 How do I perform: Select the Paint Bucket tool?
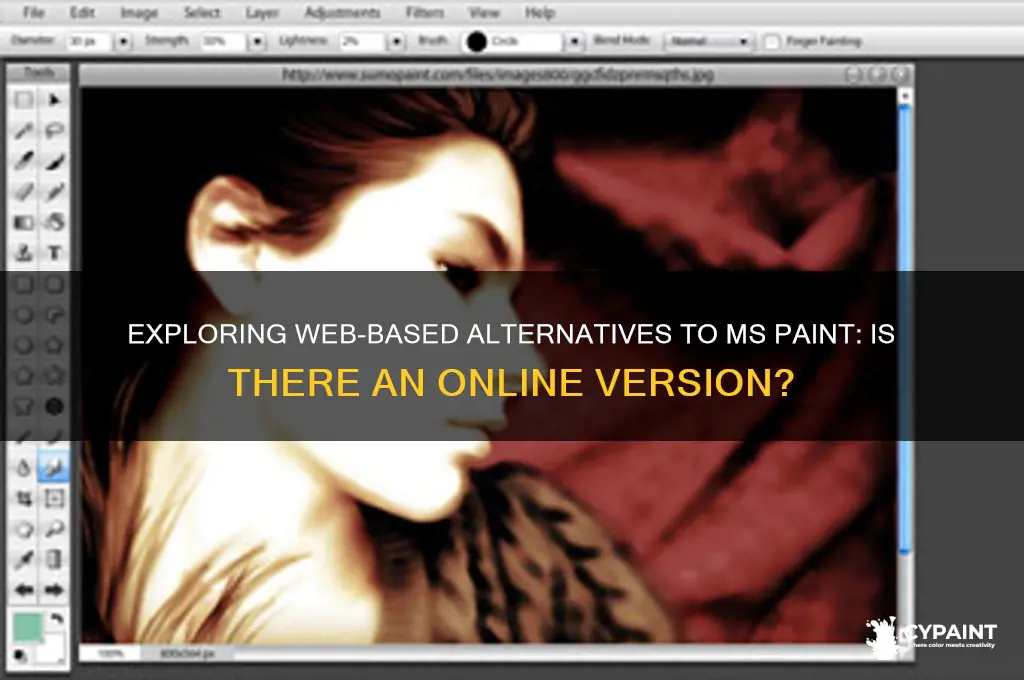click(54, 222)
